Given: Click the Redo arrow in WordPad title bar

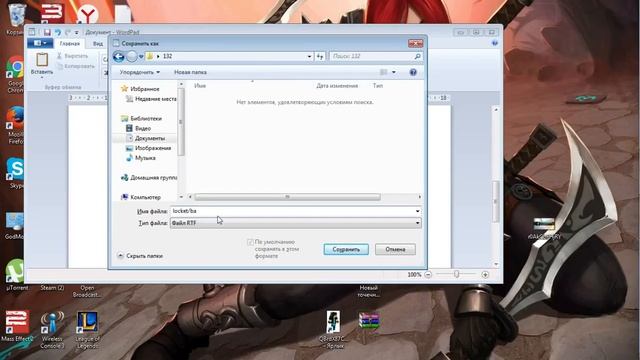Looking at the screenshot, I should [x=68, y=32].
